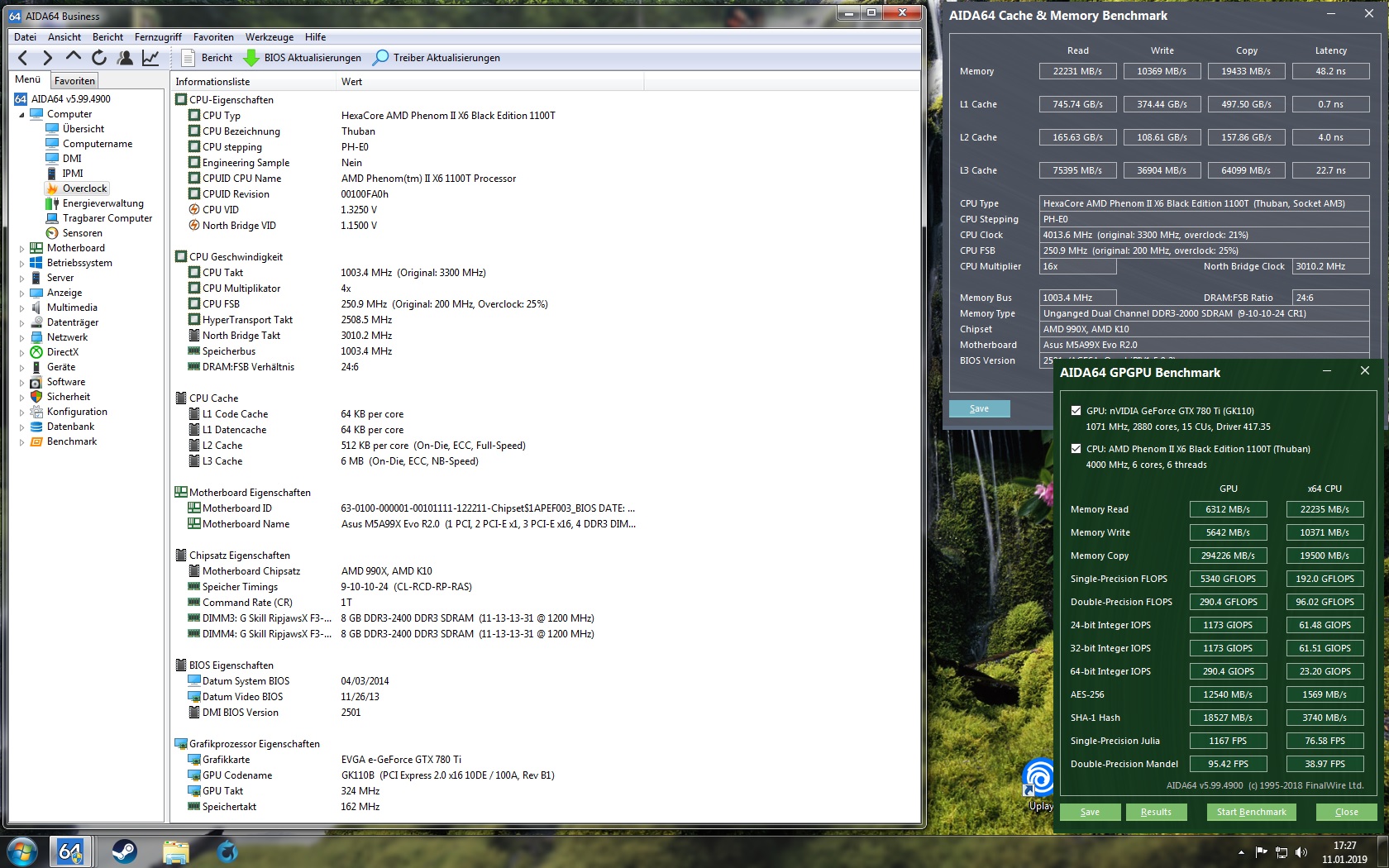Open the graph chart toolbar icon
Screen dimensions: 1389x868
click(150, 58)
